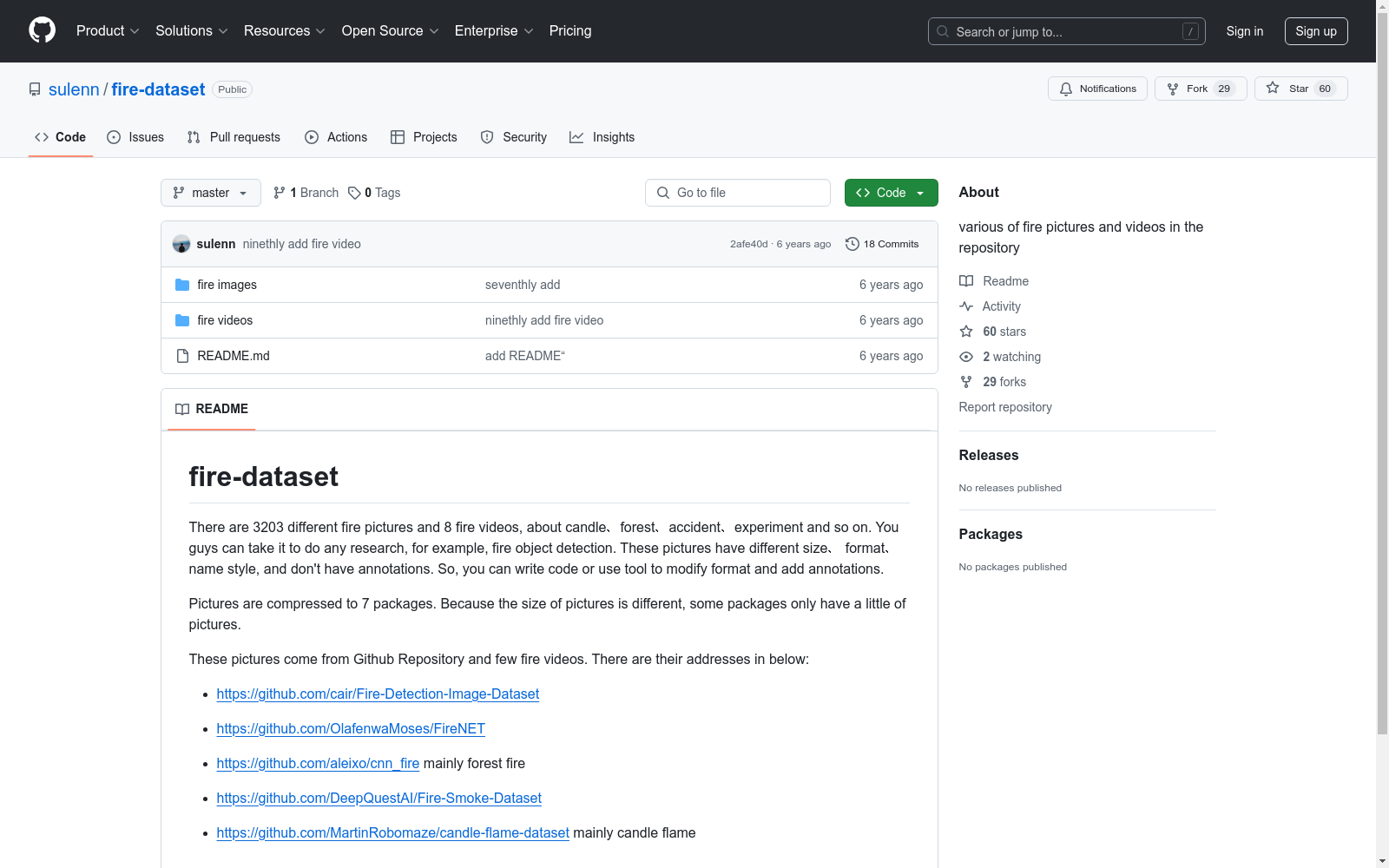Expand the Open Source menu

coord(391,30)
